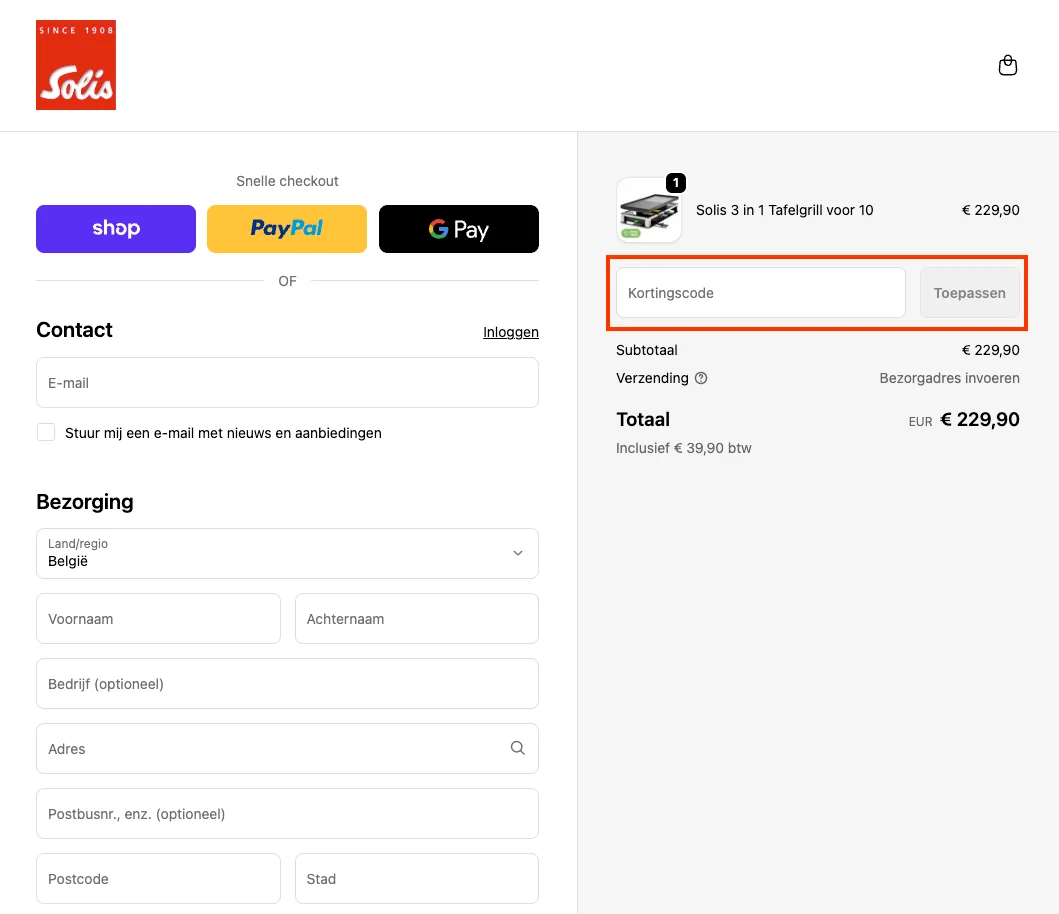Select the Voornaam text field

(158, 619)
